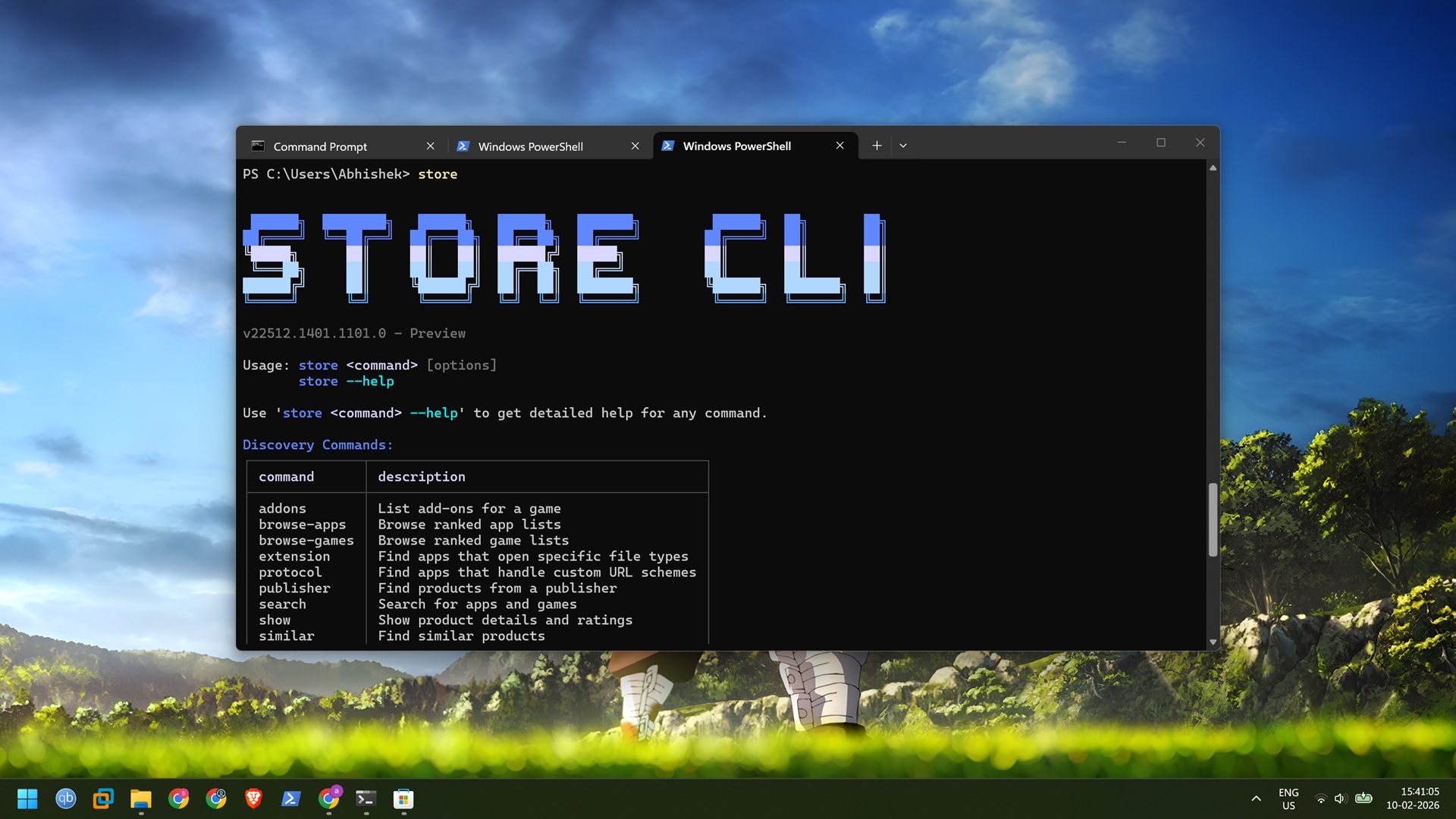Open the volume speaker control in tray
1456x819 pixels.
(x=1340, y=799)
